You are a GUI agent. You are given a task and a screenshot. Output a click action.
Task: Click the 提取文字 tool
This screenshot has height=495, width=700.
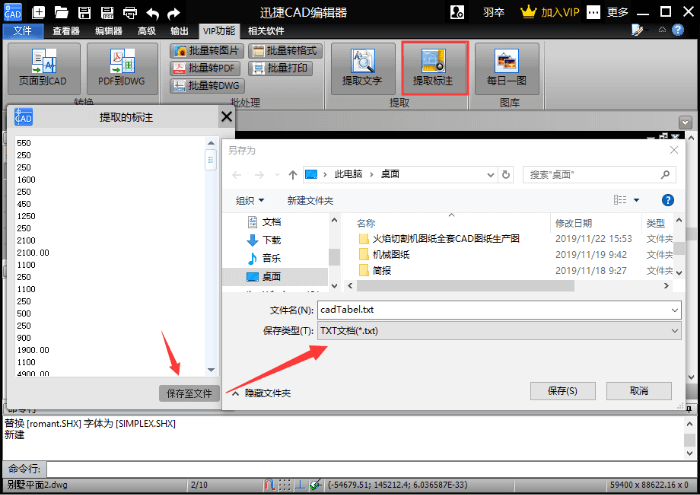(362, 68)
